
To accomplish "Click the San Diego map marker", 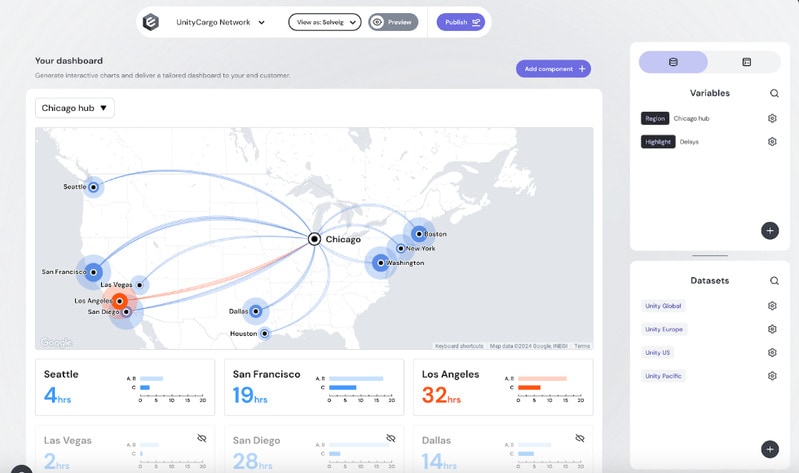I will (x=126, y=312).
